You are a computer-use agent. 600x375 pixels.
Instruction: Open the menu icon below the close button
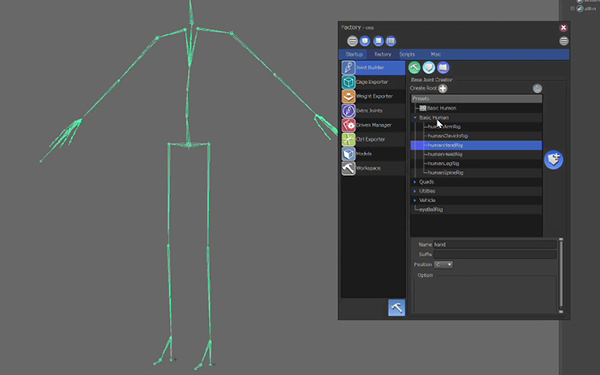point(564,41)
